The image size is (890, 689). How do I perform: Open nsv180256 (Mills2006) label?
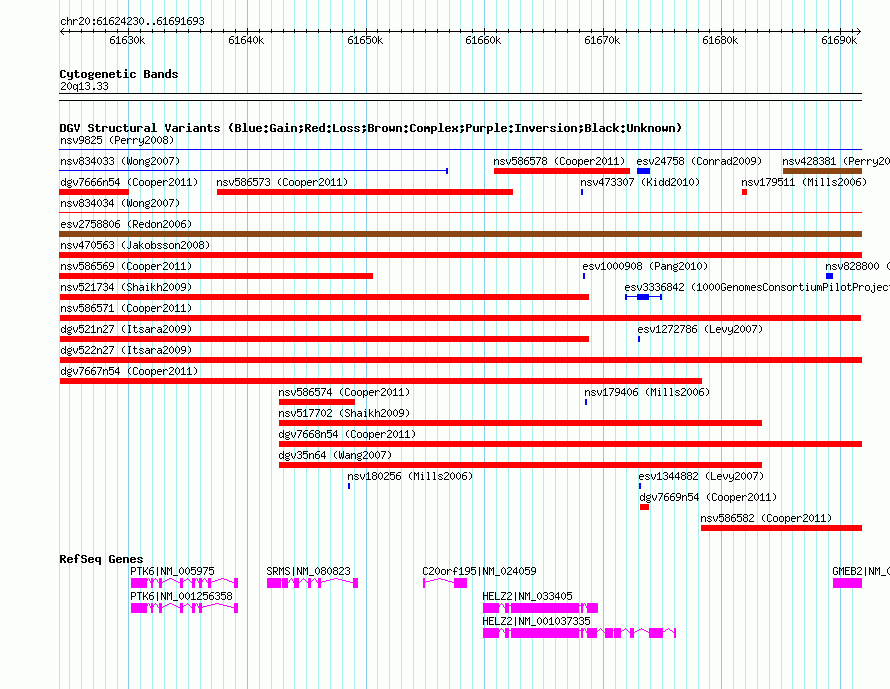(x=410, y=476)
